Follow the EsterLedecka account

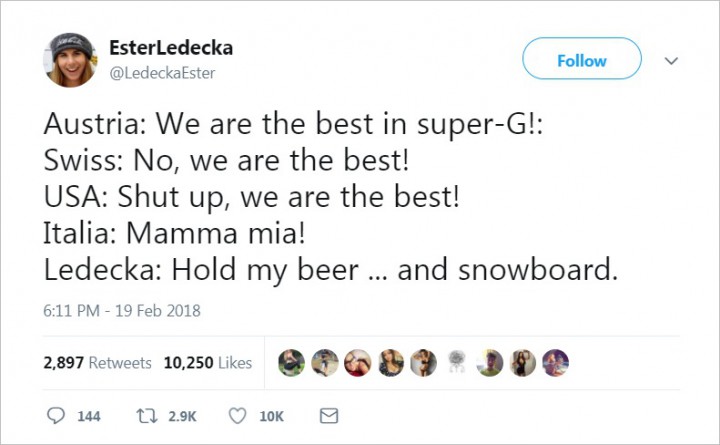(582, 59)
